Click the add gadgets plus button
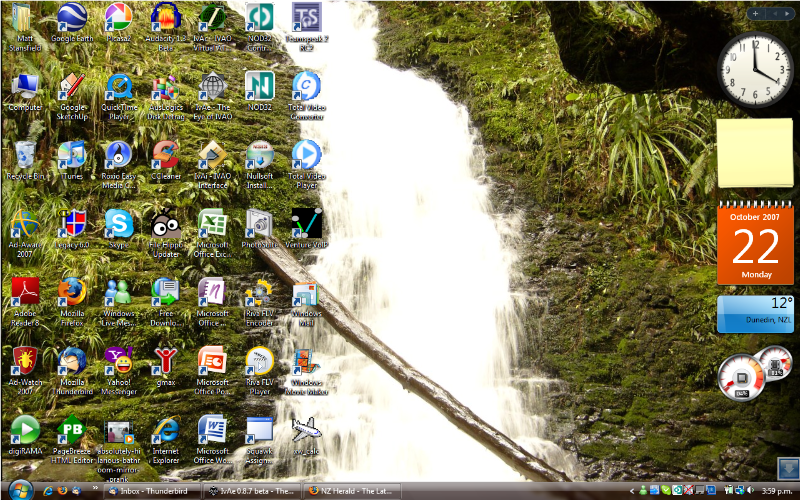This screenshot has height=500, width=800. pos(755,14)
